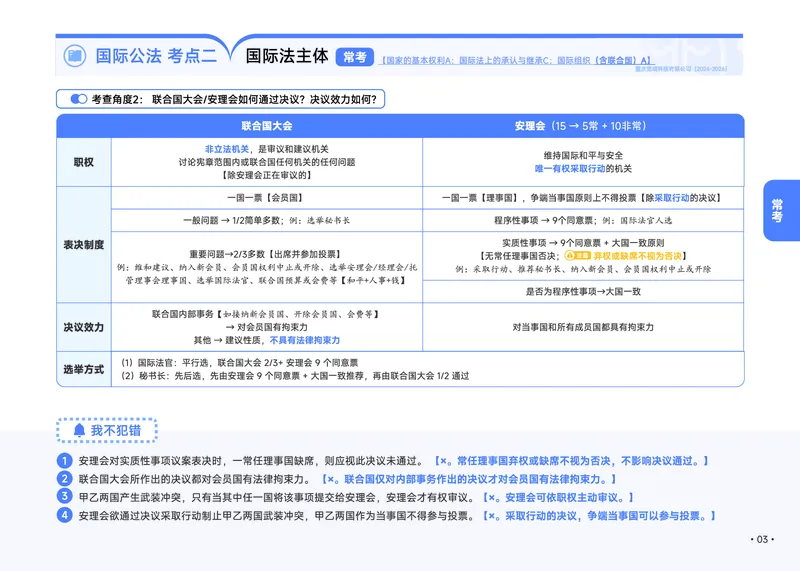Select the 表决制度 row header
The image size is (800, 571).
tap(84, 244)
